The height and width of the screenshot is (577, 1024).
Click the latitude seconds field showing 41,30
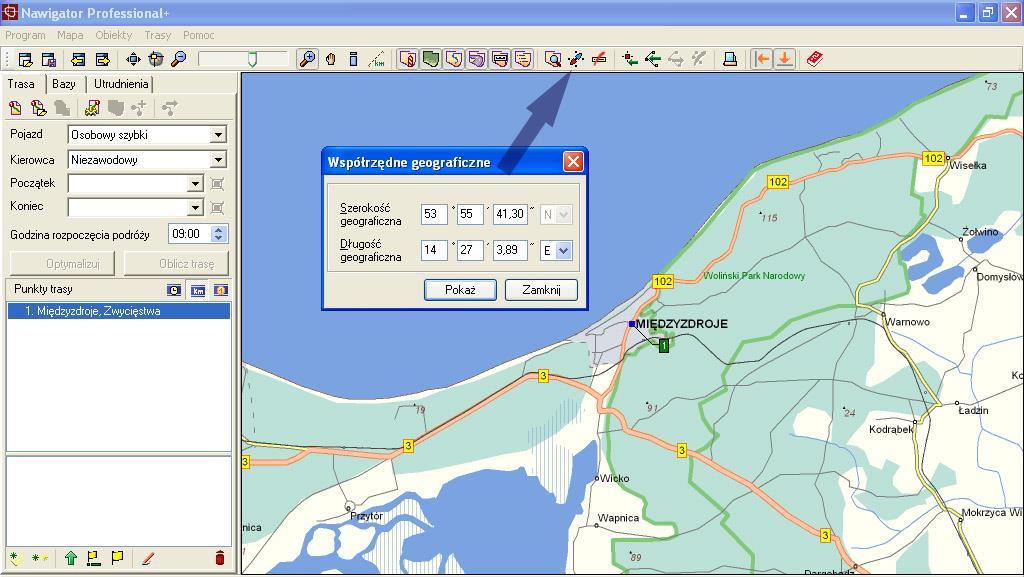point(510,214)
